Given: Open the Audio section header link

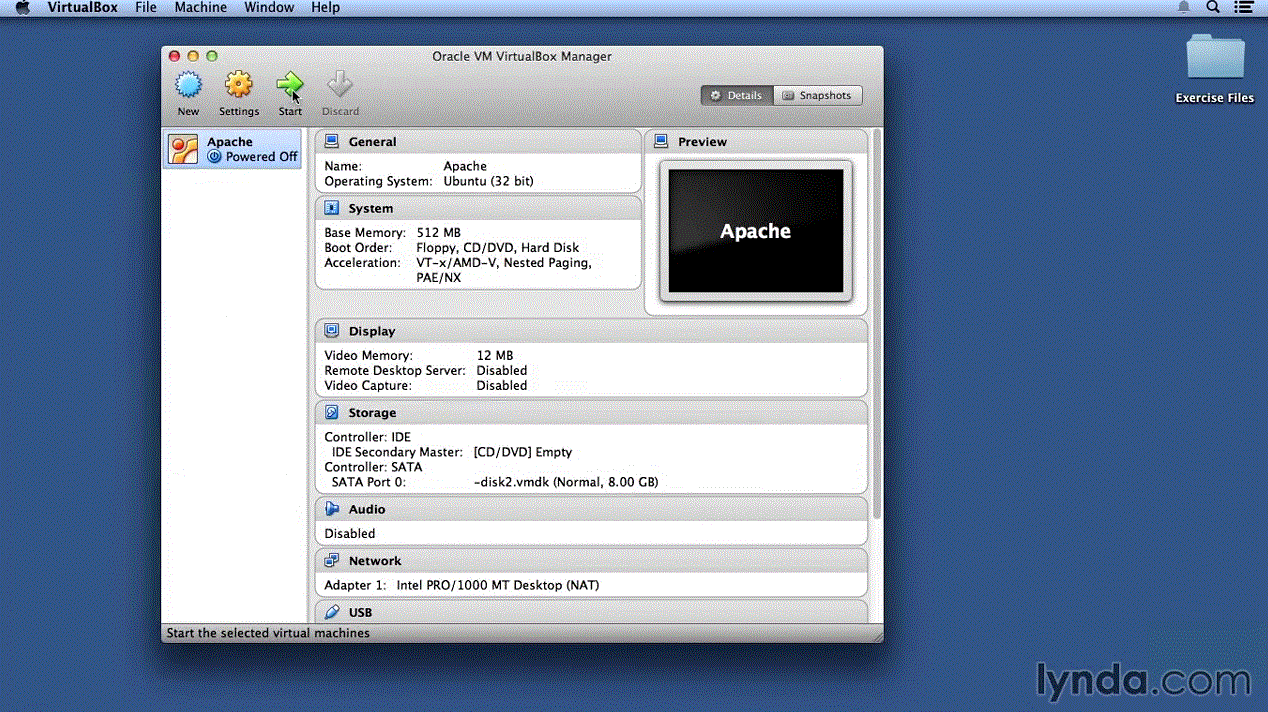Looking at the screenshot, I should (x=367, y=509).
